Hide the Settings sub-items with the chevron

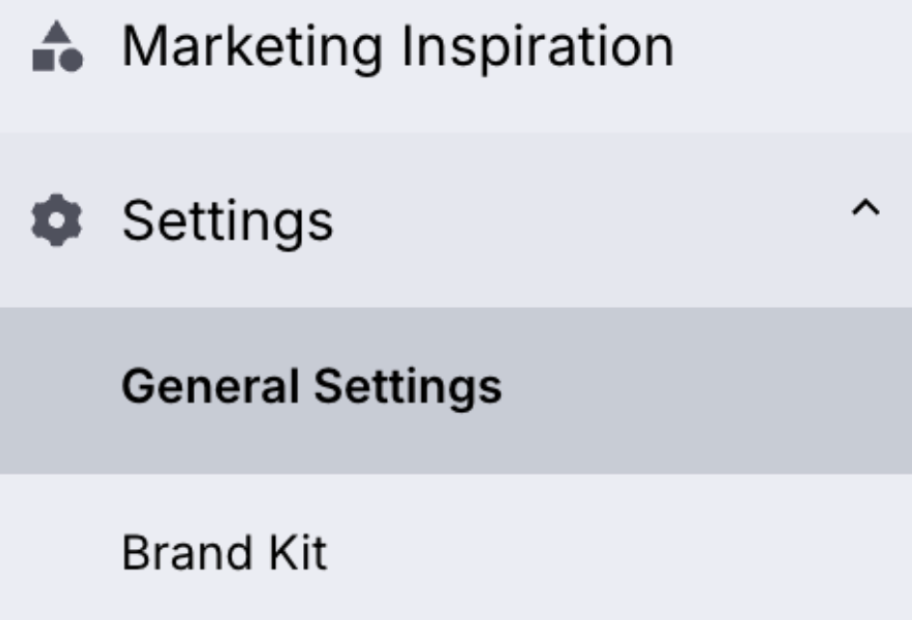pos(865,209)
